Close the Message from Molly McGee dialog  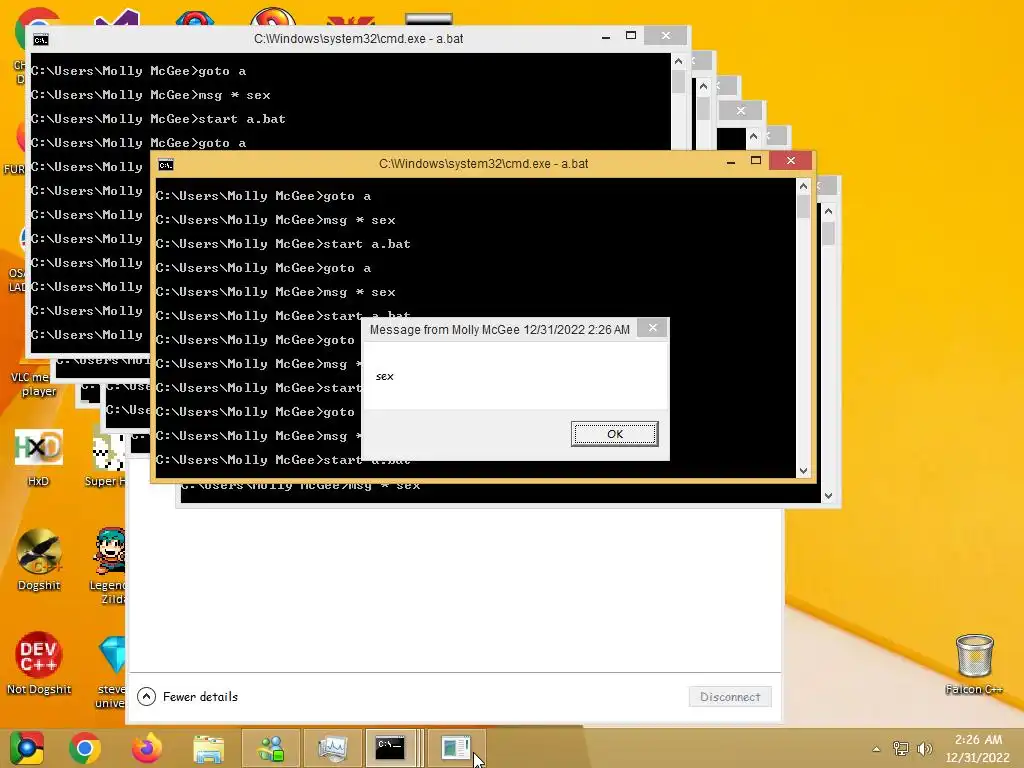[652, 328]
